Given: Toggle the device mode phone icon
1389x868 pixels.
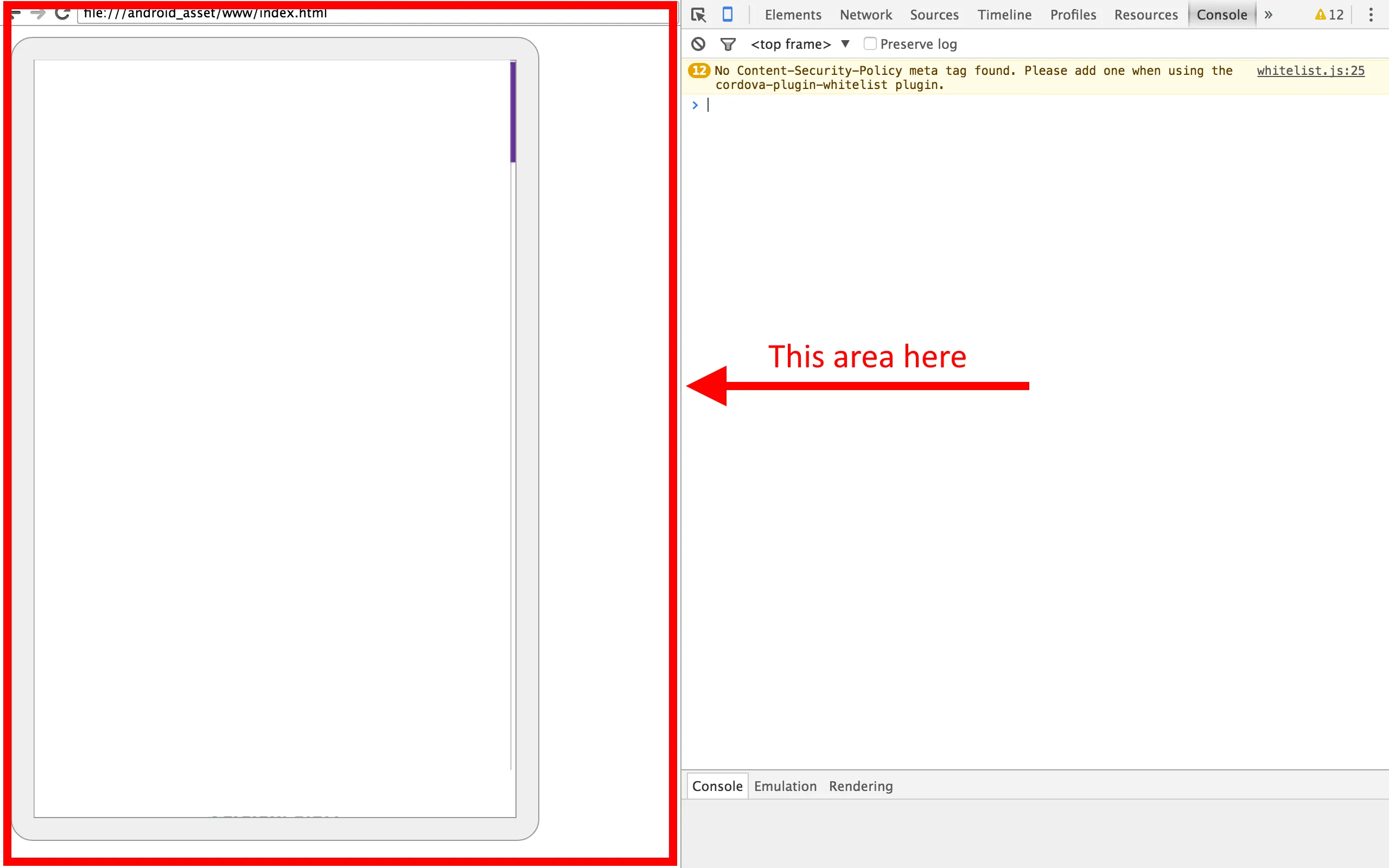Looking at the screenshot, I should click(x=727, y=14).
